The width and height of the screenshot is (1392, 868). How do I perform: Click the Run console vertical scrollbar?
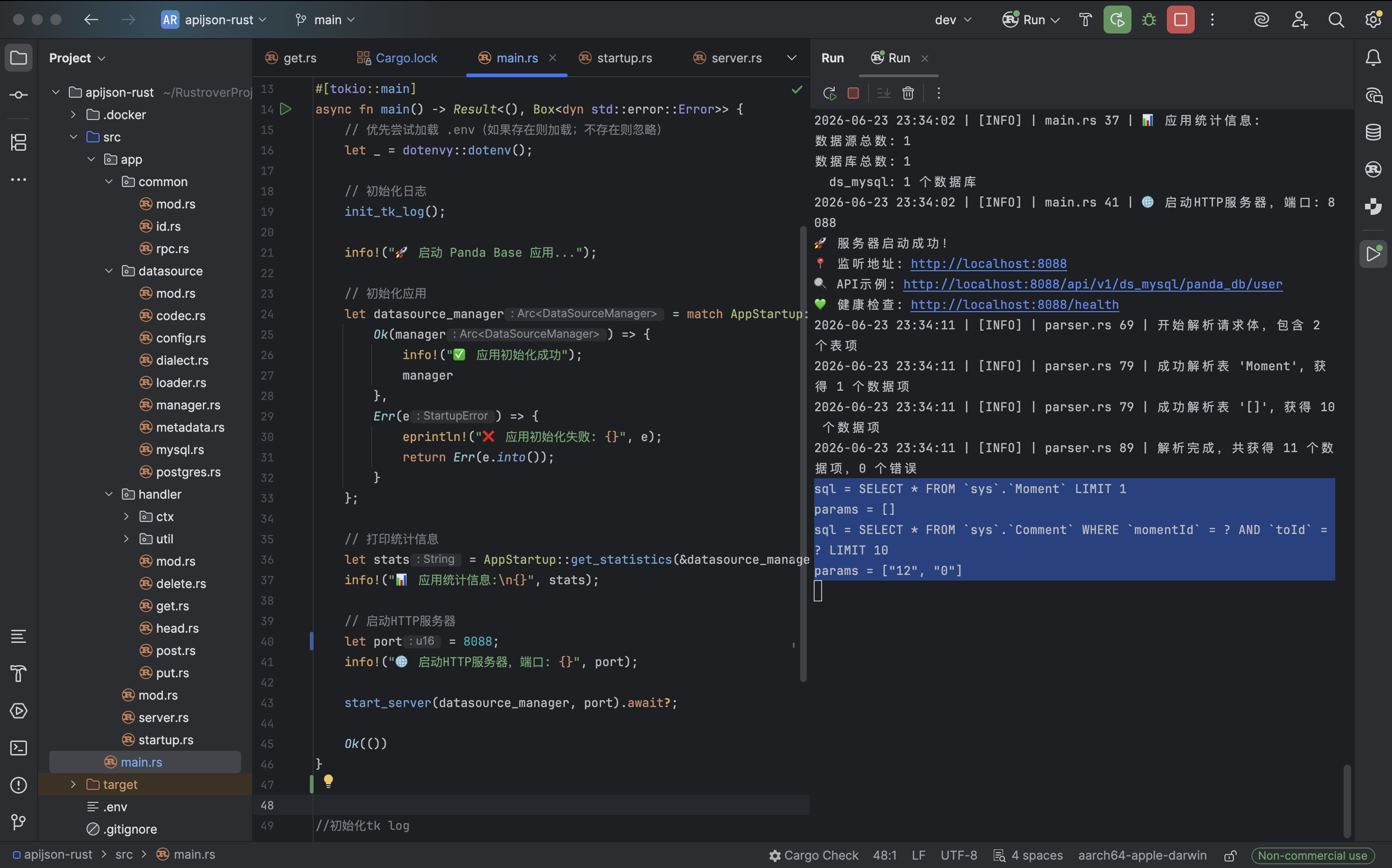click(x=1347, y=801)
